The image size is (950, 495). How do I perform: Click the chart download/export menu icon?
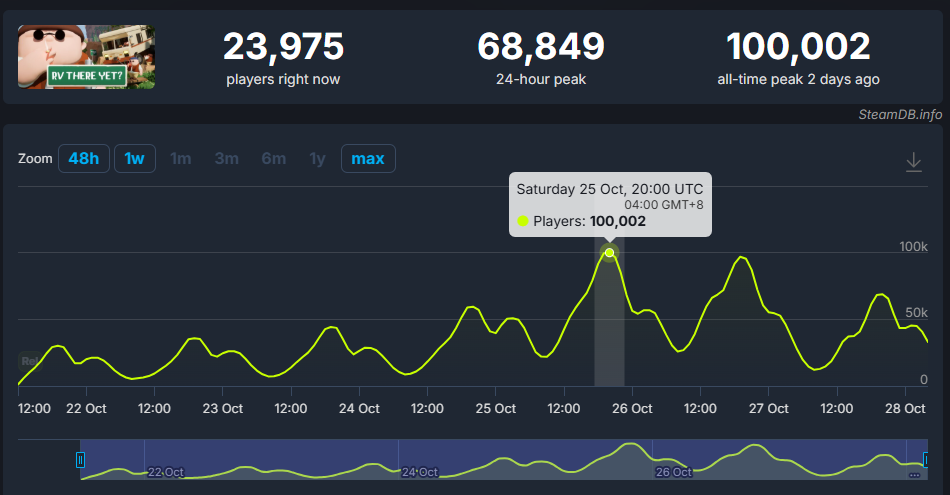click(913, 162)
